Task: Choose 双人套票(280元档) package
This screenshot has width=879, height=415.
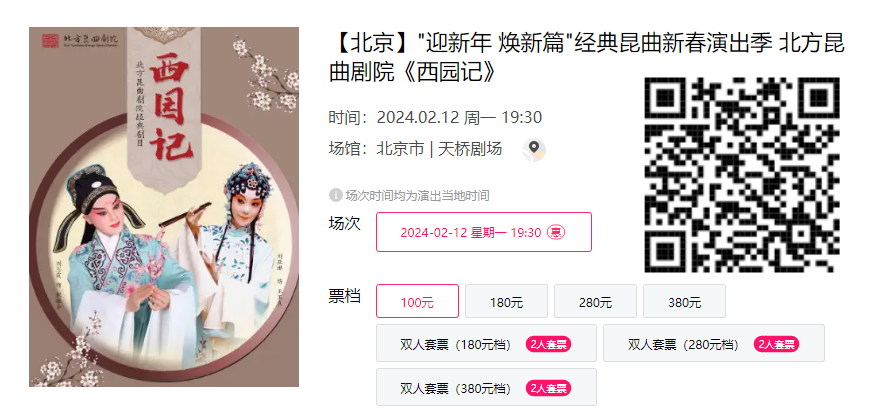Action: 714,343
